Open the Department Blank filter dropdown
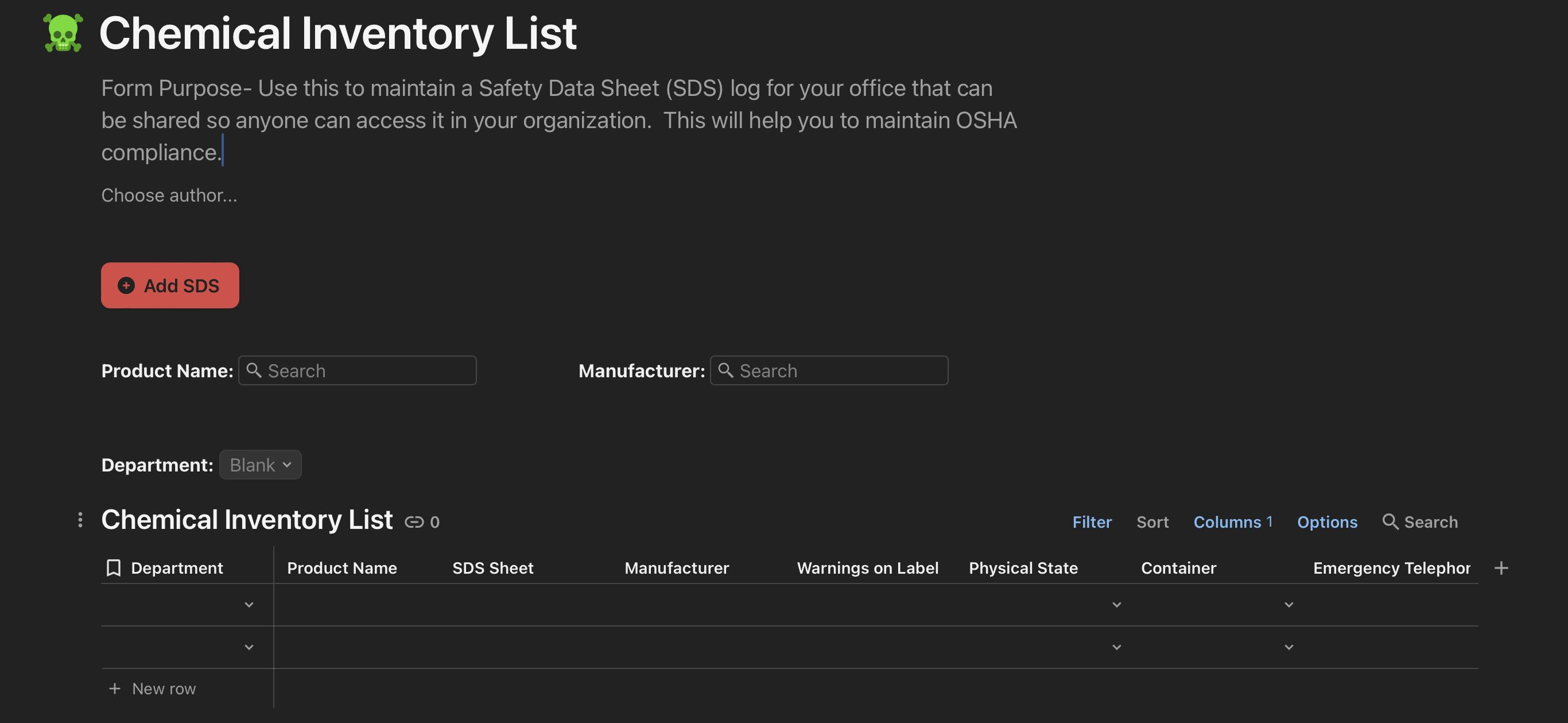Viewport: 1568px width, 723px height. pos(261,465)
